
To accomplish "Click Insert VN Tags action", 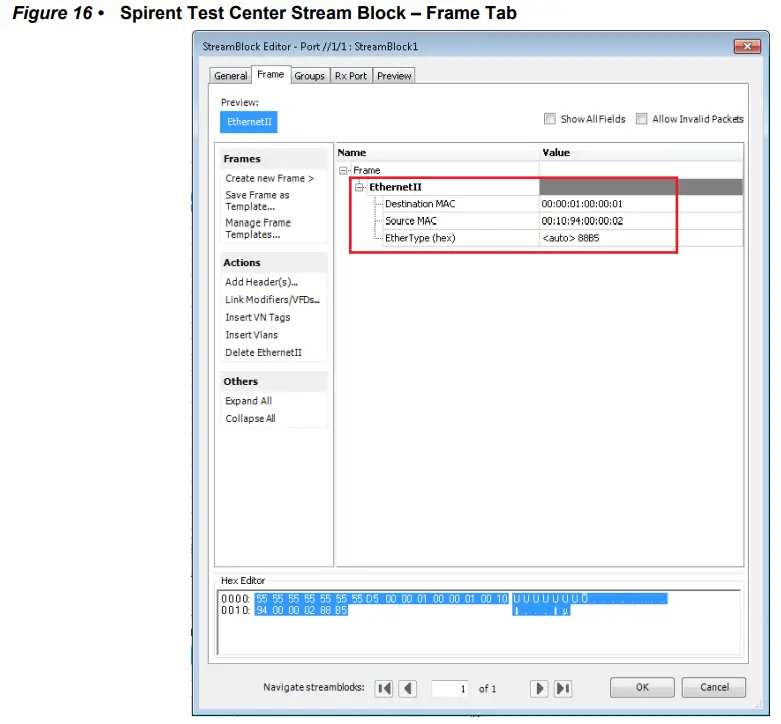I will coord(258,317).
